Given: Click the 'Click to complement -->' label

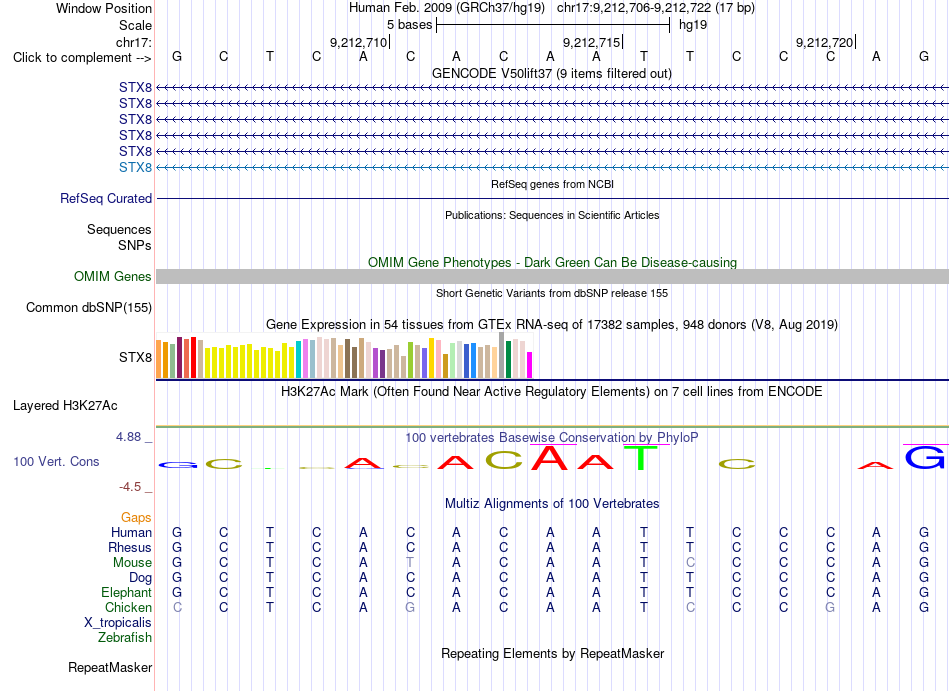Looking at the screenshot, I should pos(82,58).
